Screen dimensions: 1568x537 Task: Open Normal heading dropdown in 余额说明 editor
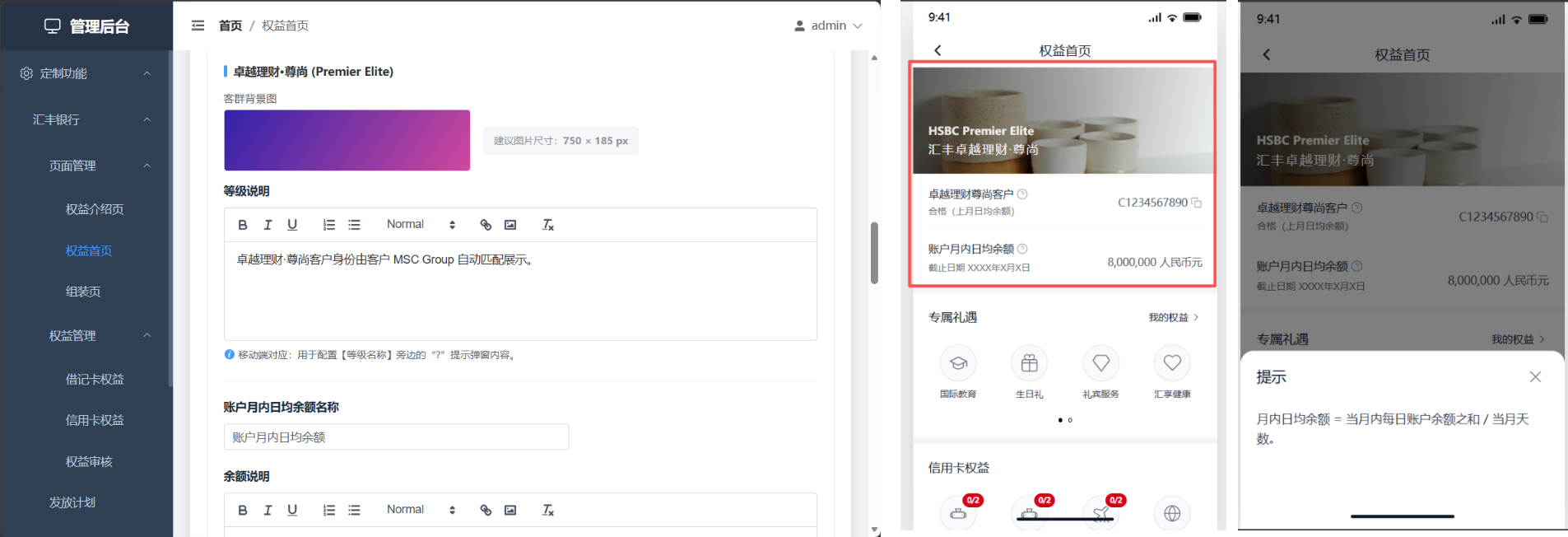point(421,510)
